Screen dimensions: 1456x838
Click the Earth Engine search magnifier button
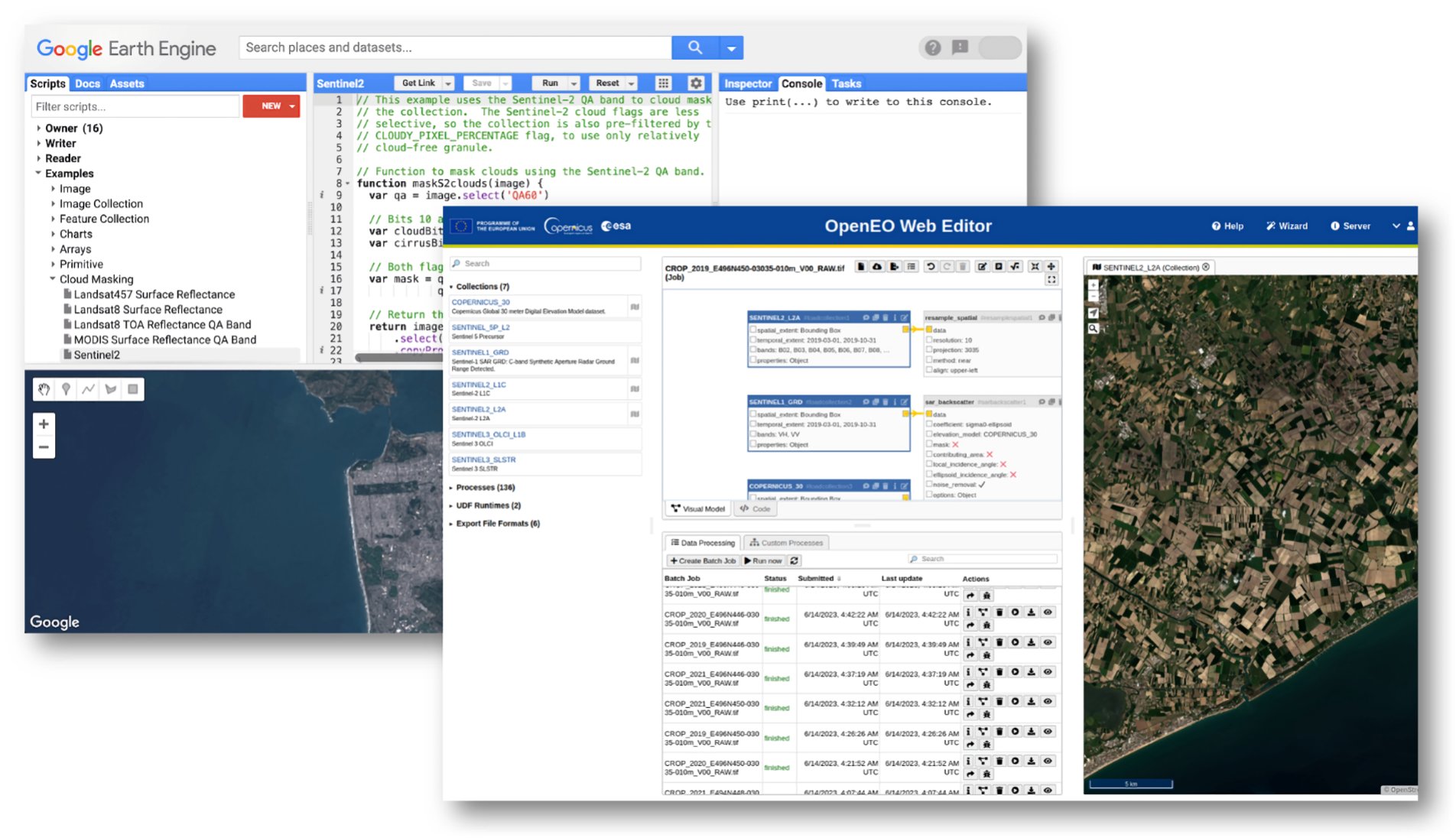(694, 47)
